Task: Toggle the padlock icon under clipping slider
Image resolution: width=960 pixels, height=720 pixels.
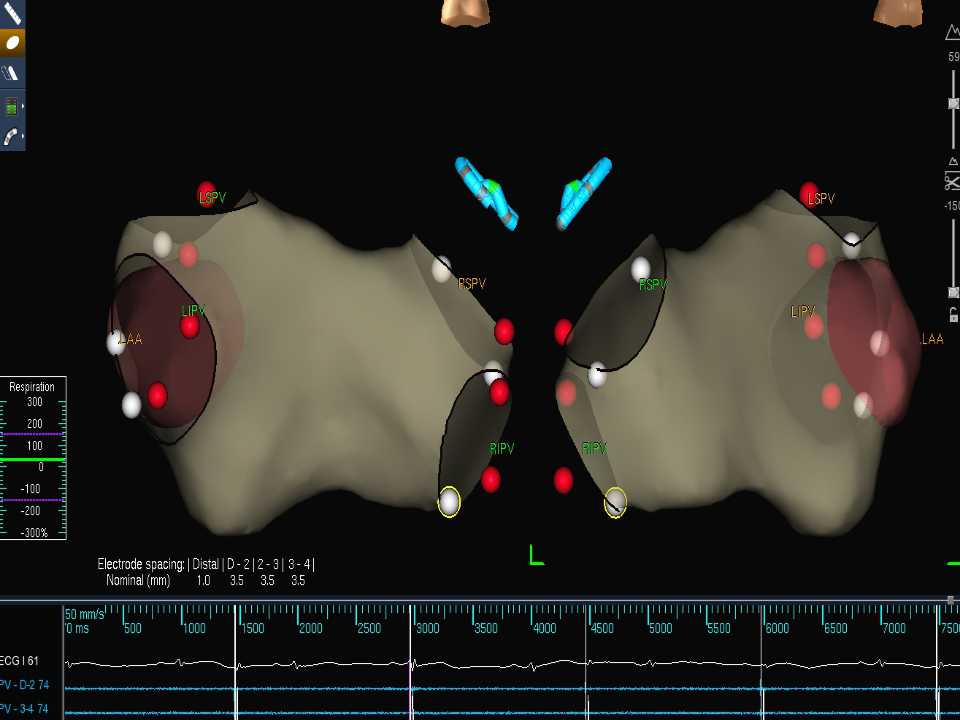Action: [x=953, y=314]
